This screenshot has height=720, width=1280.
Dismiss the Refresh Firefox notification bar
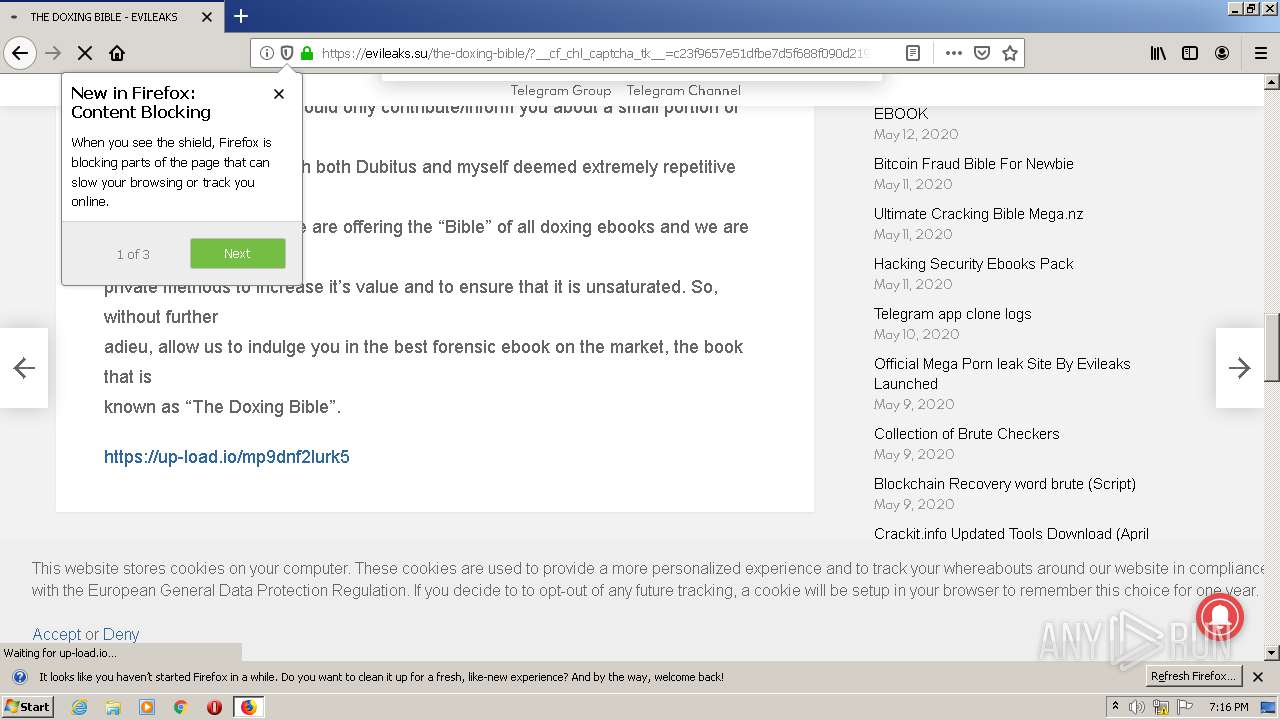(1258, 677)
